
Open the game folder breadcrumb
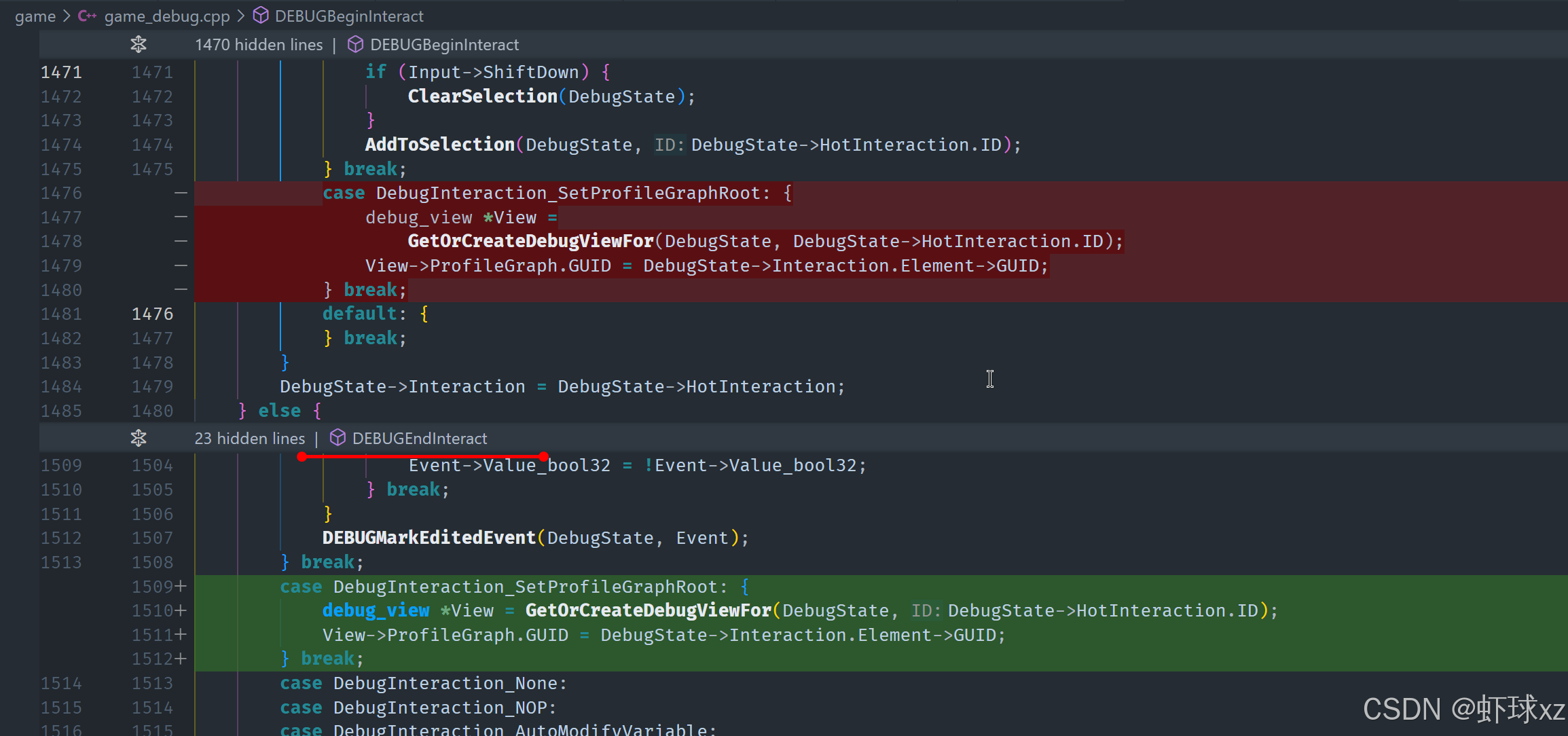pyautogui.click(x=35, y=16)
